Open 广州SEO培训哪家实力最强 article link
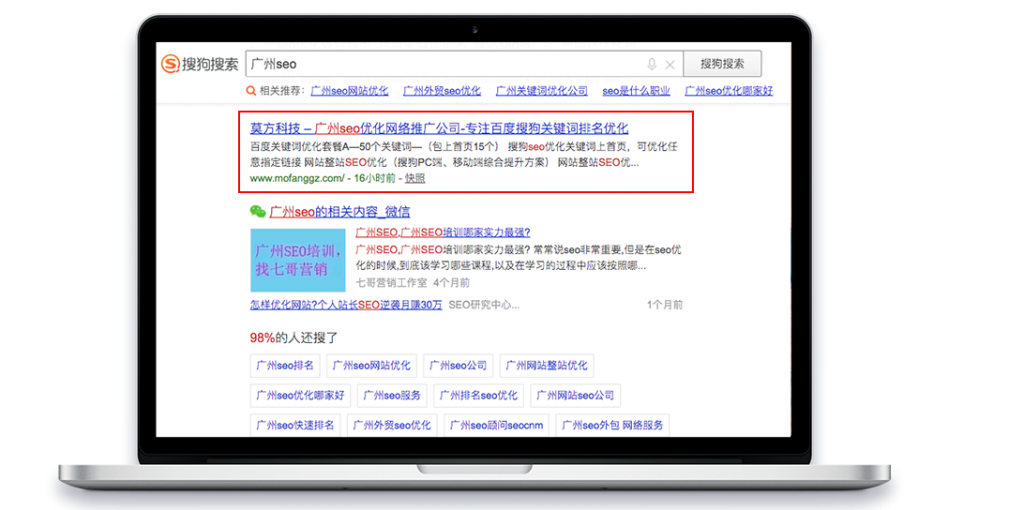Viewport: 1024px width, 510px height. (443, 232)
